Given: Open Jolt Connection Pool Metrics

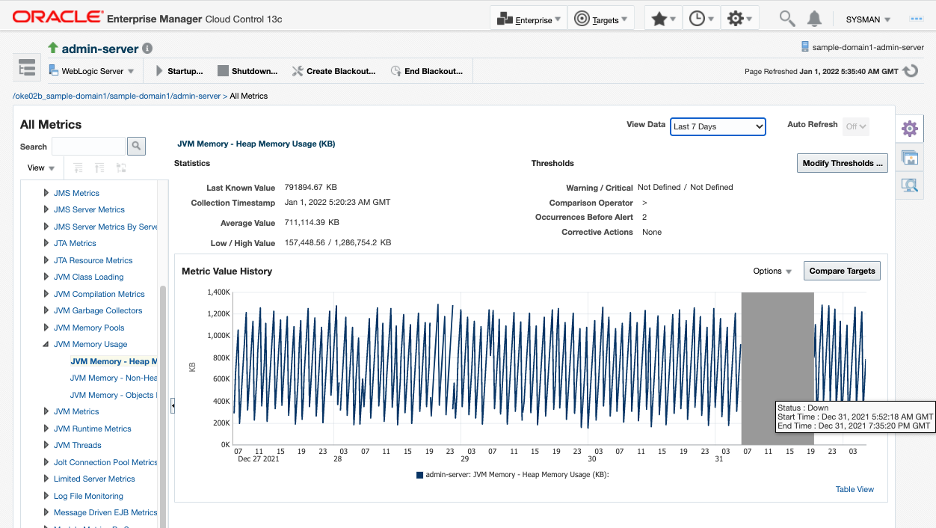Looking at the screenshot, I should click(105, 462).
